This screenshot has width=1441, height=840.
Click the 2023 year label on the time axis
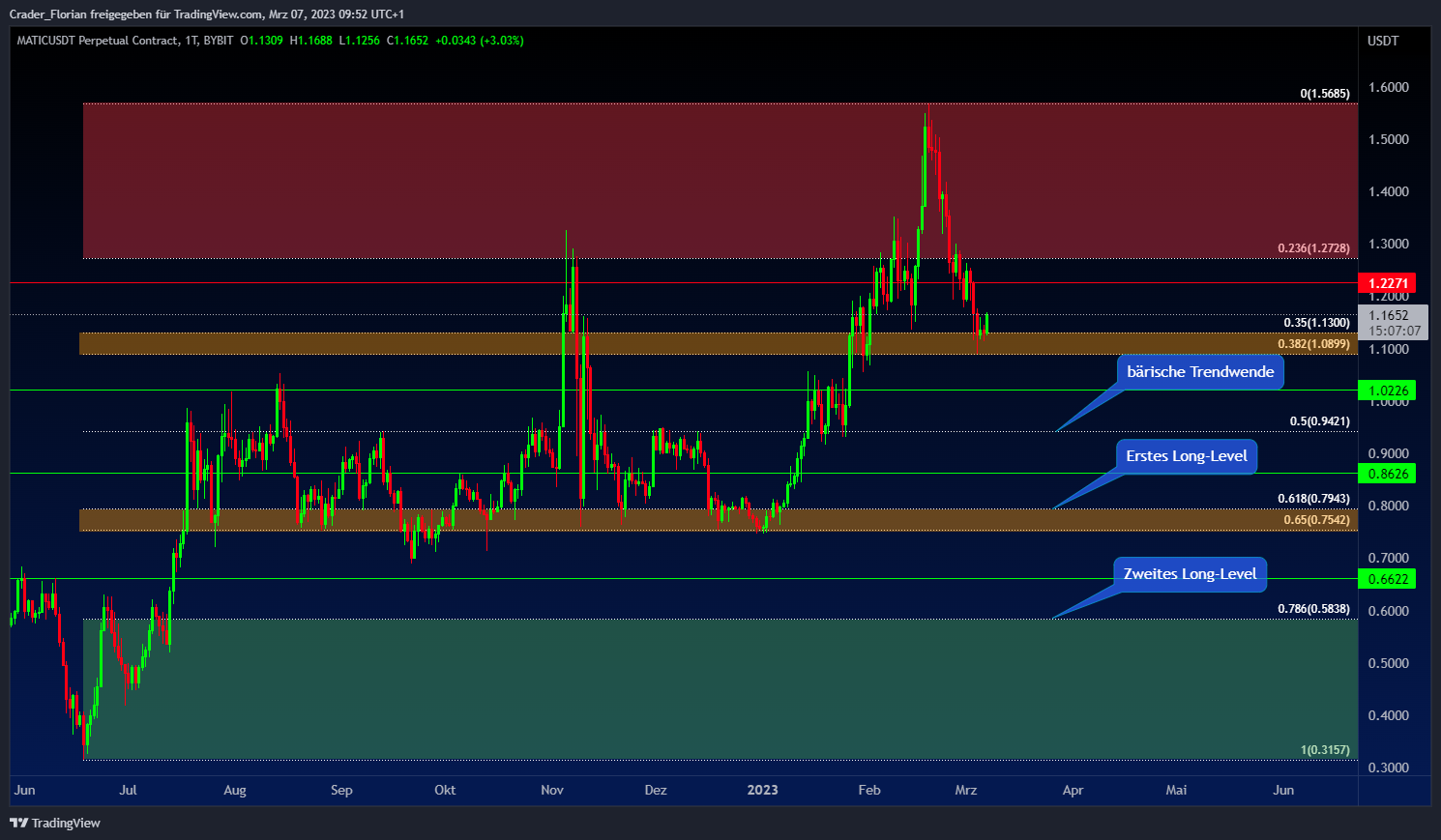pyautogui.click(x=762, y=790)
